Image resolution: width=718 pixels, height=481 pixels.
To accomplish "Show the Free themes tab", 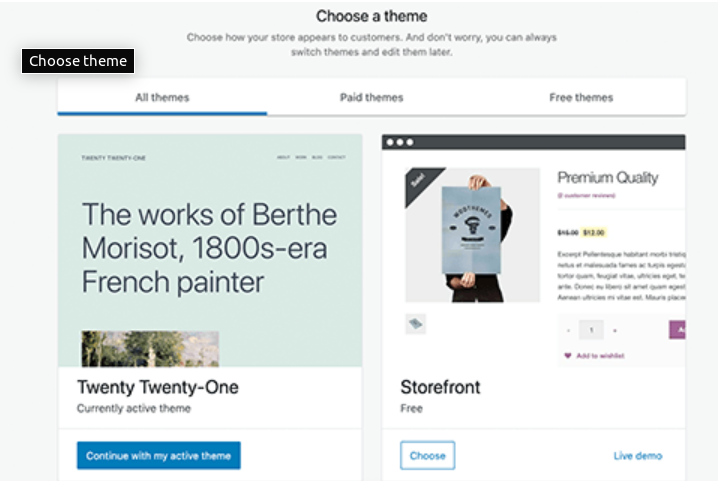I will (x=581, y=98).
